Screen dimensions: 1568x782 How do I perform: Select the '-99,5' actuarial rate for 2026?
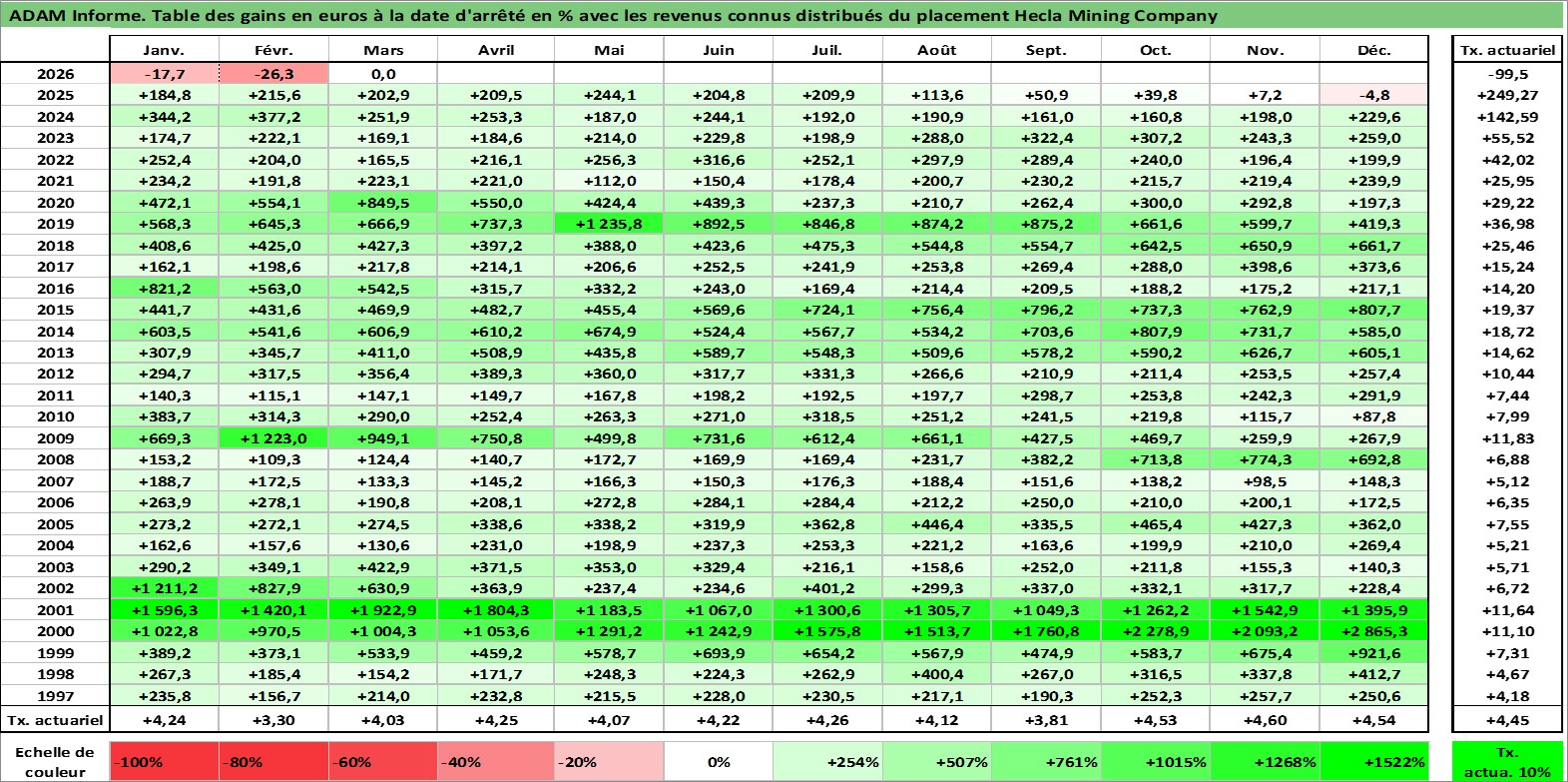tap(1507, 74)
